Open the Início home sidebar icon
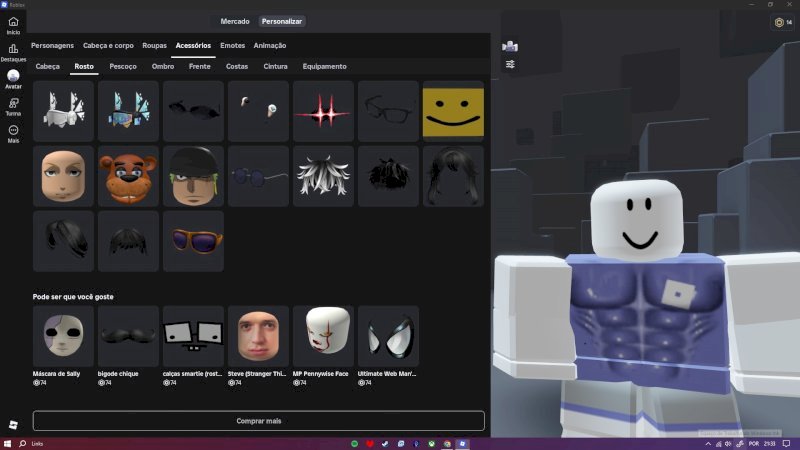 tap(13, 25)
